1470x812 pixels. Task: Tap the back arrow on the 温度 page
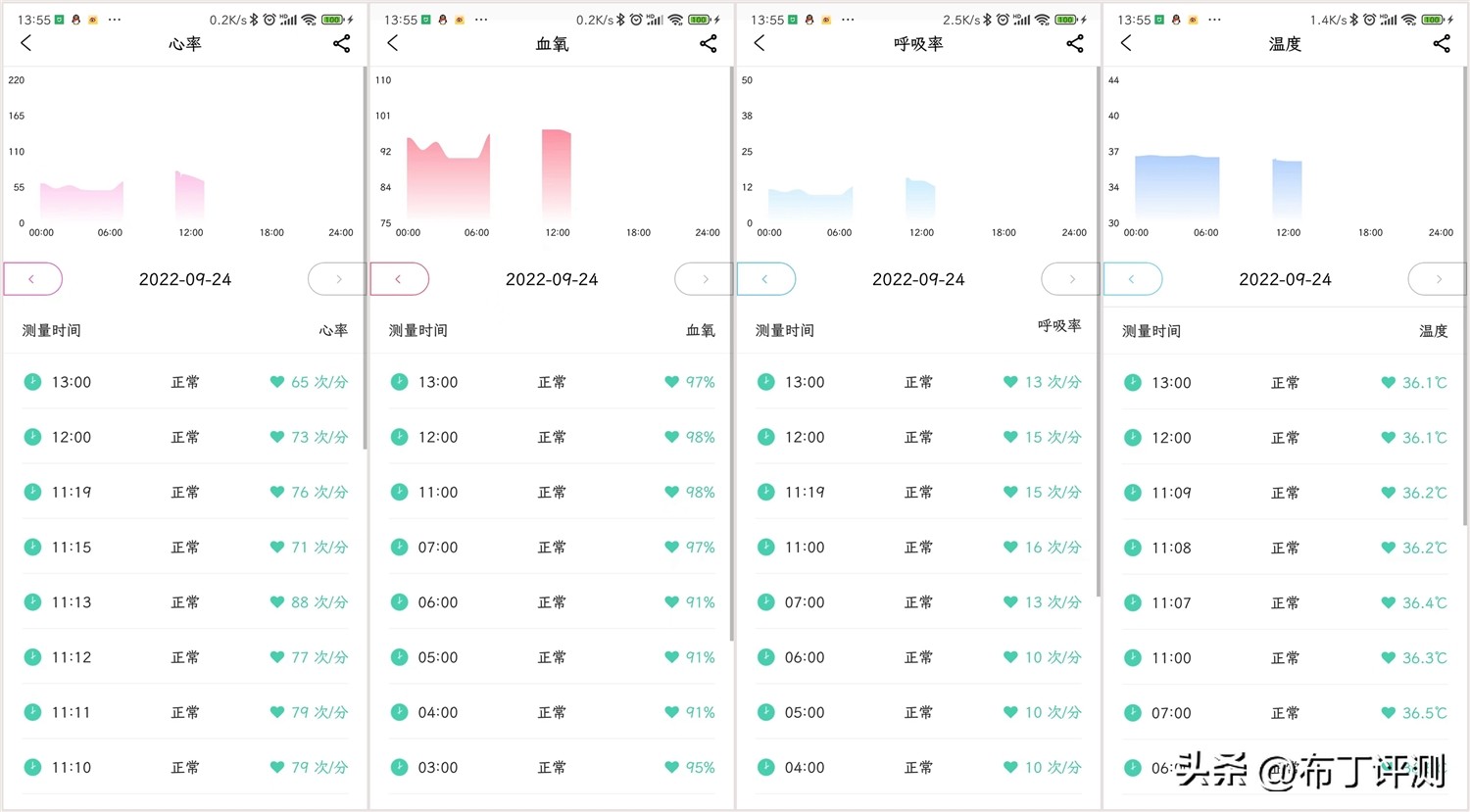[1125, 43]
